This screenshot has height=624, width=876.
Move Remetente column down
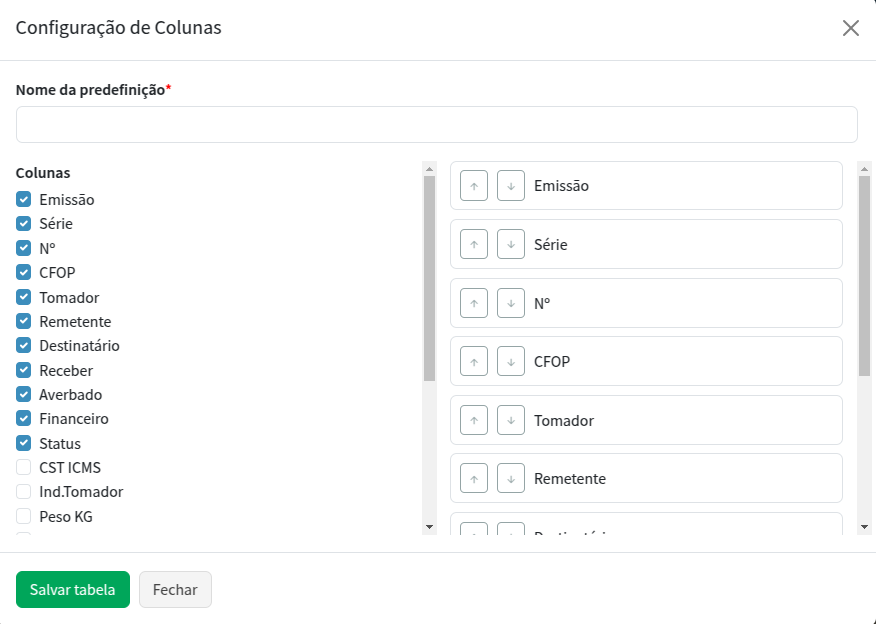click(x=511, y=478)
